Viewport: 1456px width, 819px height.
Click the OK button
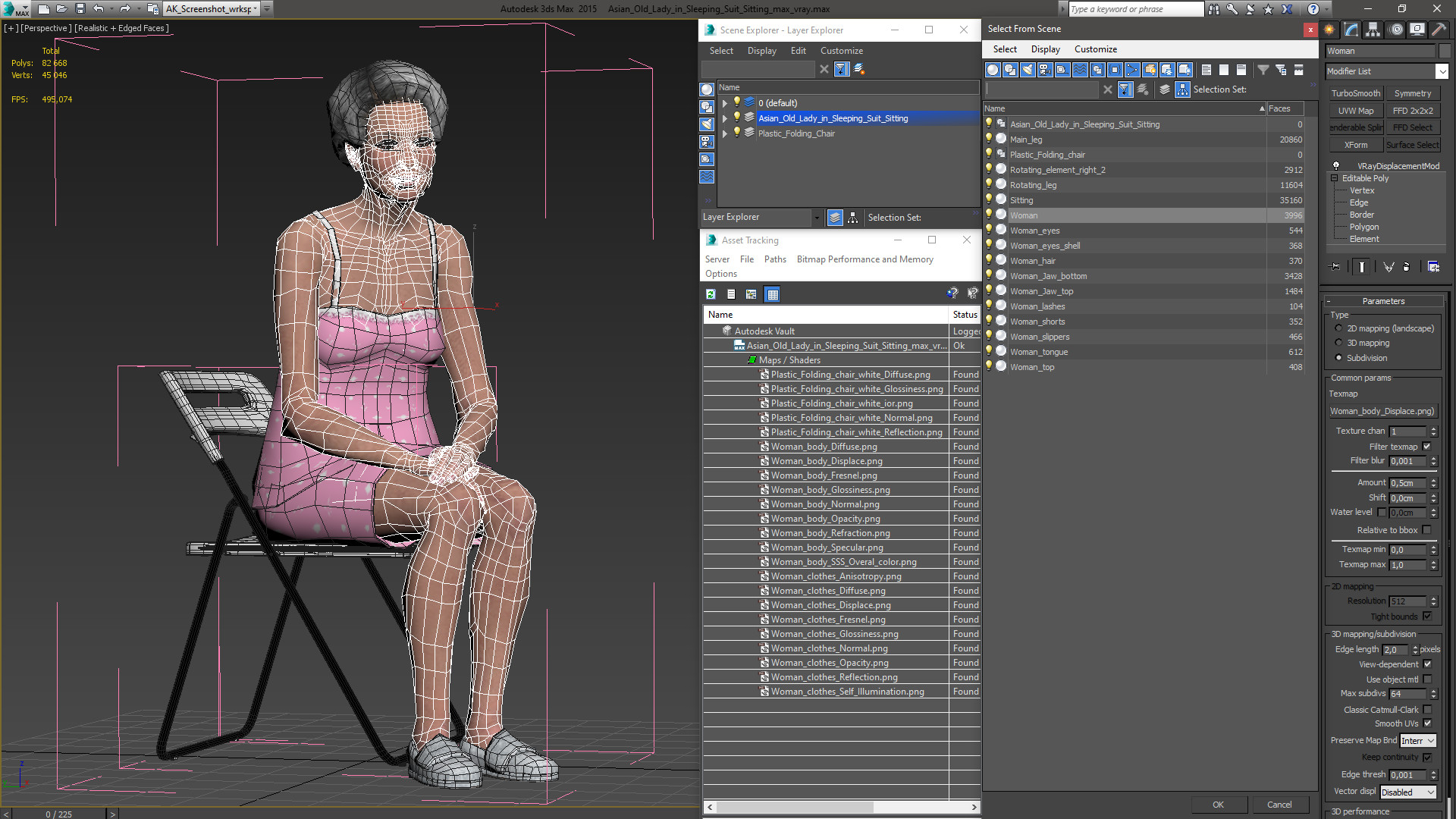[1218, 805]
